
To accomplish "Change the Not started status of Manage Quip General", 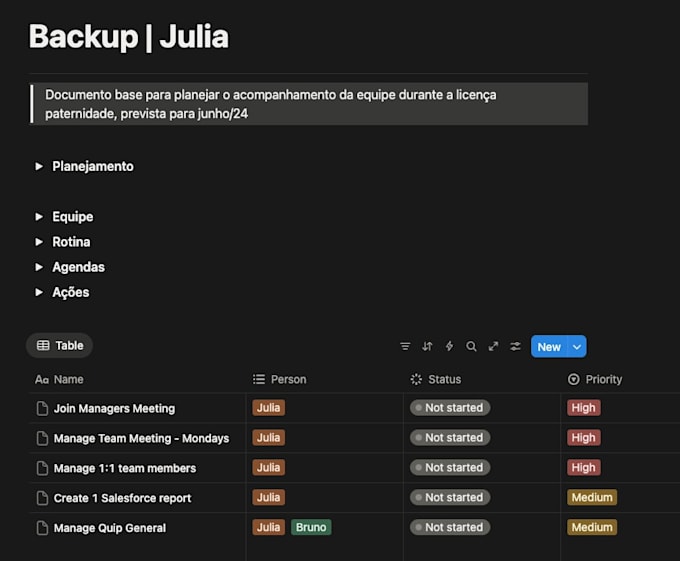I will pyautogui.click(x=450, y=527).
